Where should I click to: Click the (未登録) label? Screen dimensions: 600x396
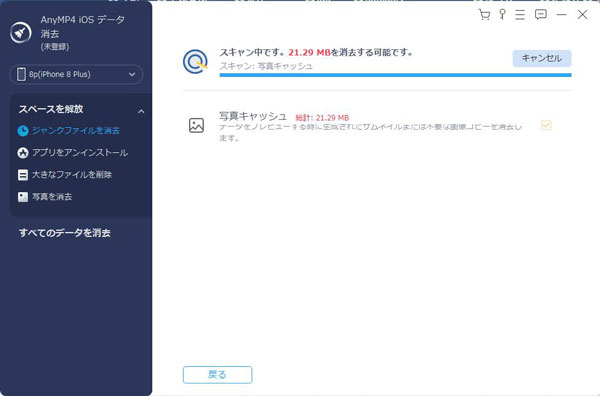(x=55, y=47)
